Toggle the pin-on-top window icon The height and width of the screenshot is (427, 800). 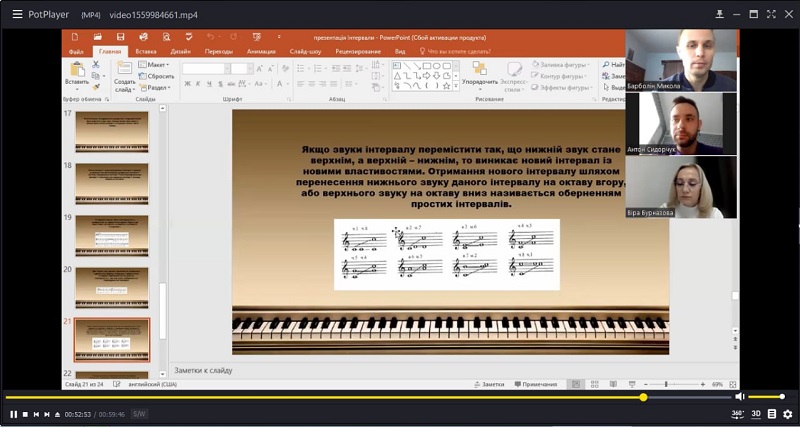pyautogui.click(x=719, y=14)
